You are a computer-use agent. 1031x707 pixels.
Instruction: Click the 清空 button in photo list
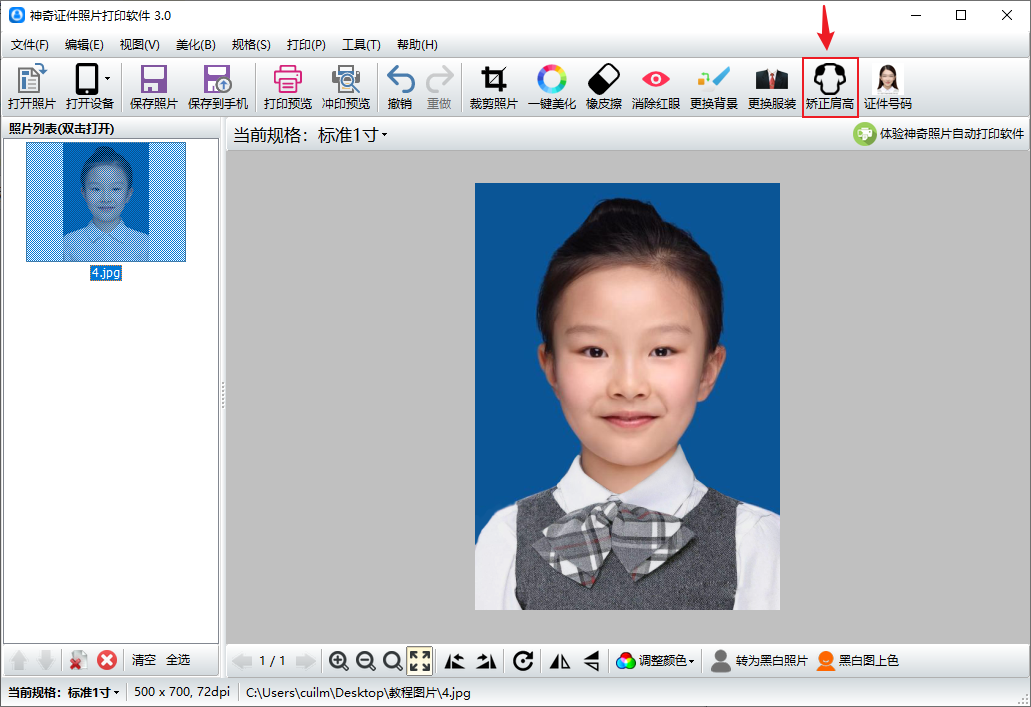click(x=144, y=660)
